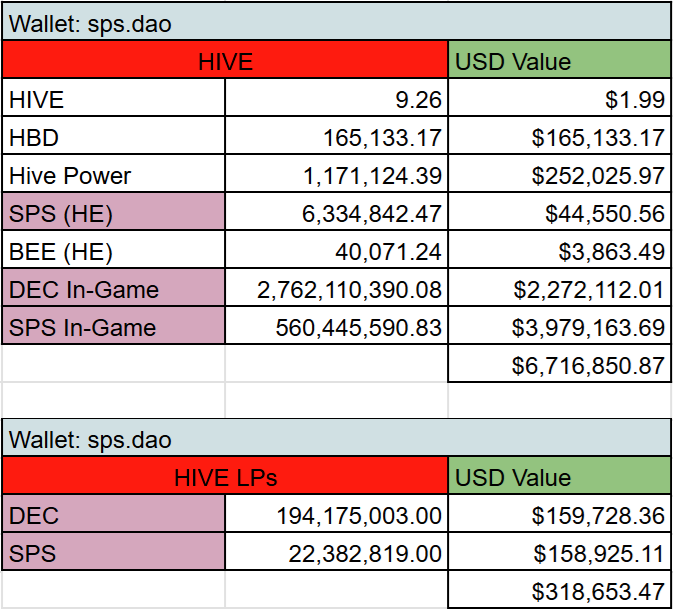Click the pink SPS (HE) label cell

(113, 211)
